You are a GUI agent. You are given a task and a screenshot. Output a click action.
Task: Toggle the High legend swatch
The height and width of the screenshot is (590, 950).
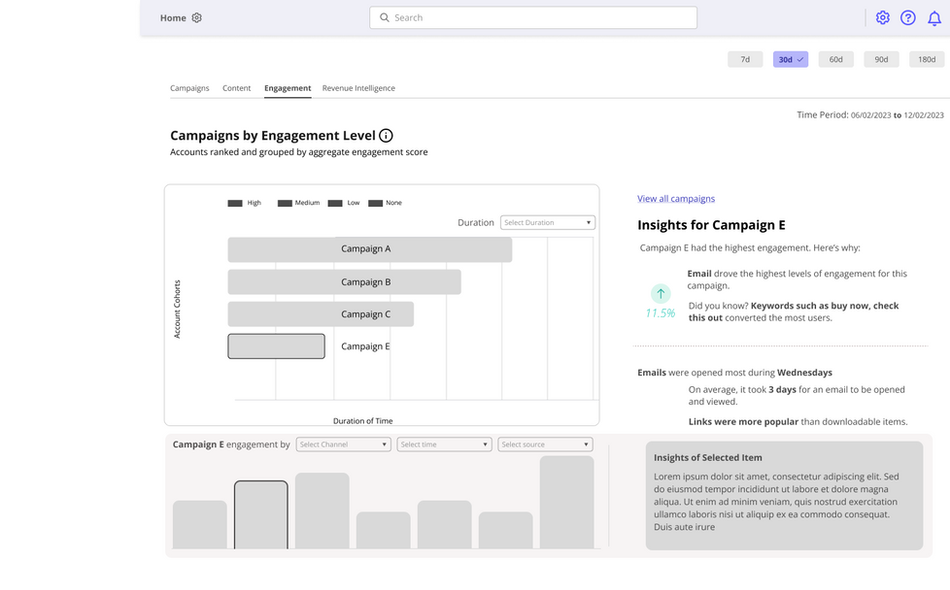tap(235, 203)
